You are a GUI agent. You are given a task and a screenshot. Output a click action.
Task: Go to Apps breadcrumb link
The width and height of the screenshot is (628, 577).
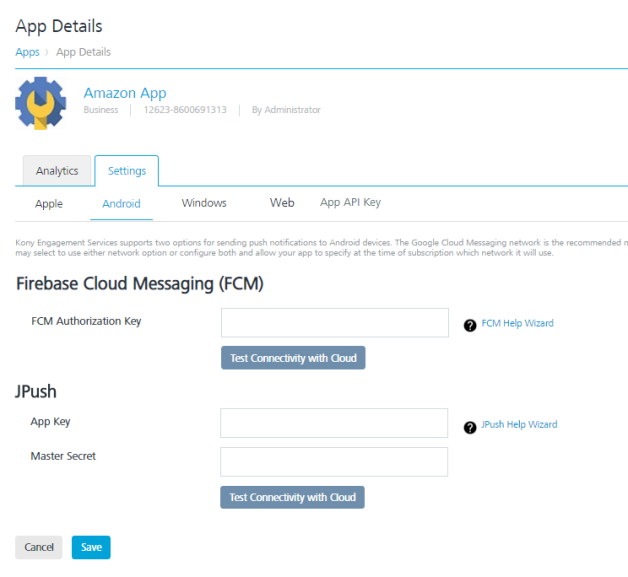coord(27,52)
